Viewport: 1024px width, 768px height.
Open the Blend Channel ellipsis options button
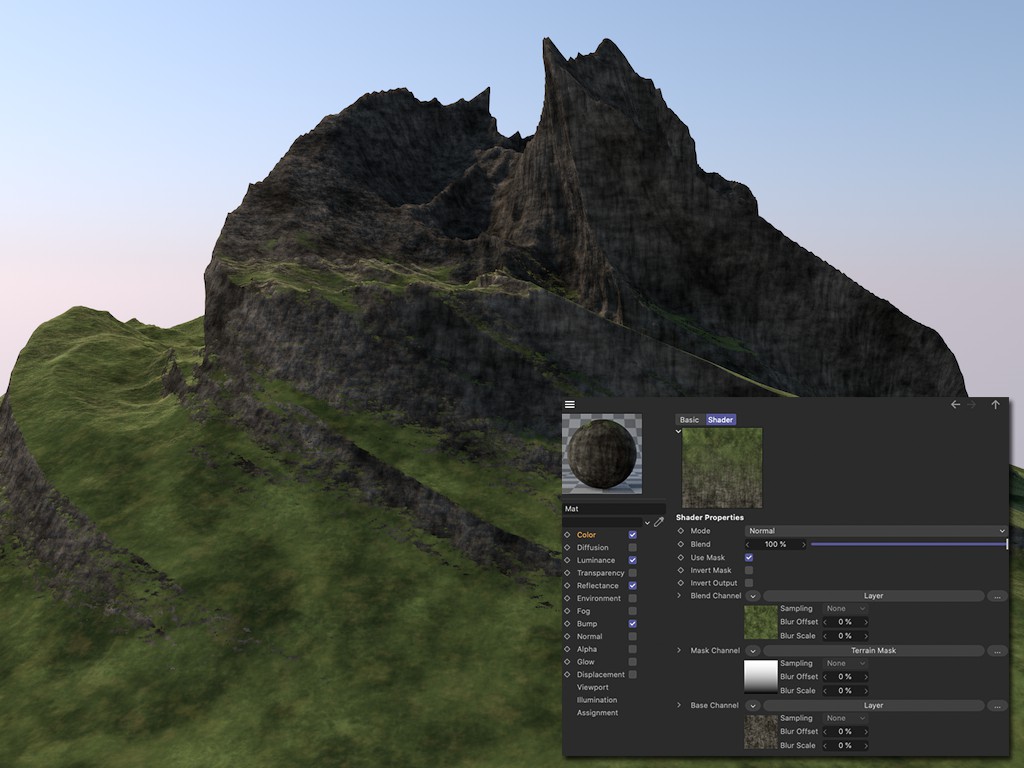(997, 596)
